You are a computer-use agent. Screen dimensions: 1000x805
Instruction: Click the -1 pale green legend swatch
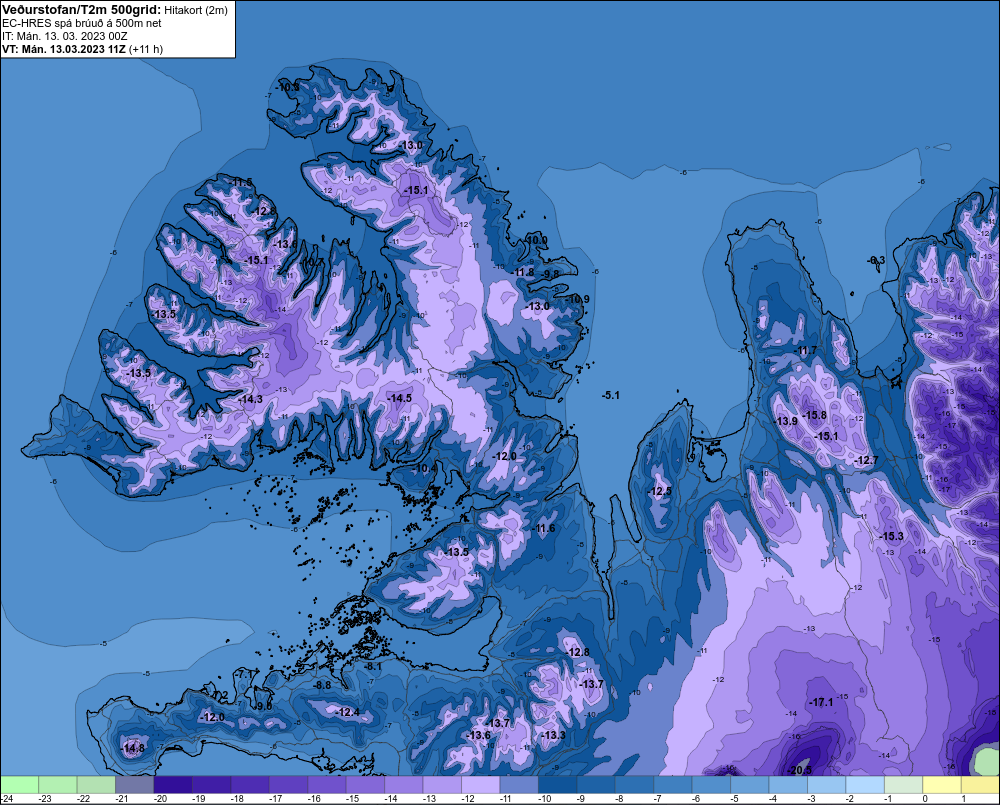[x=903, y=784]
